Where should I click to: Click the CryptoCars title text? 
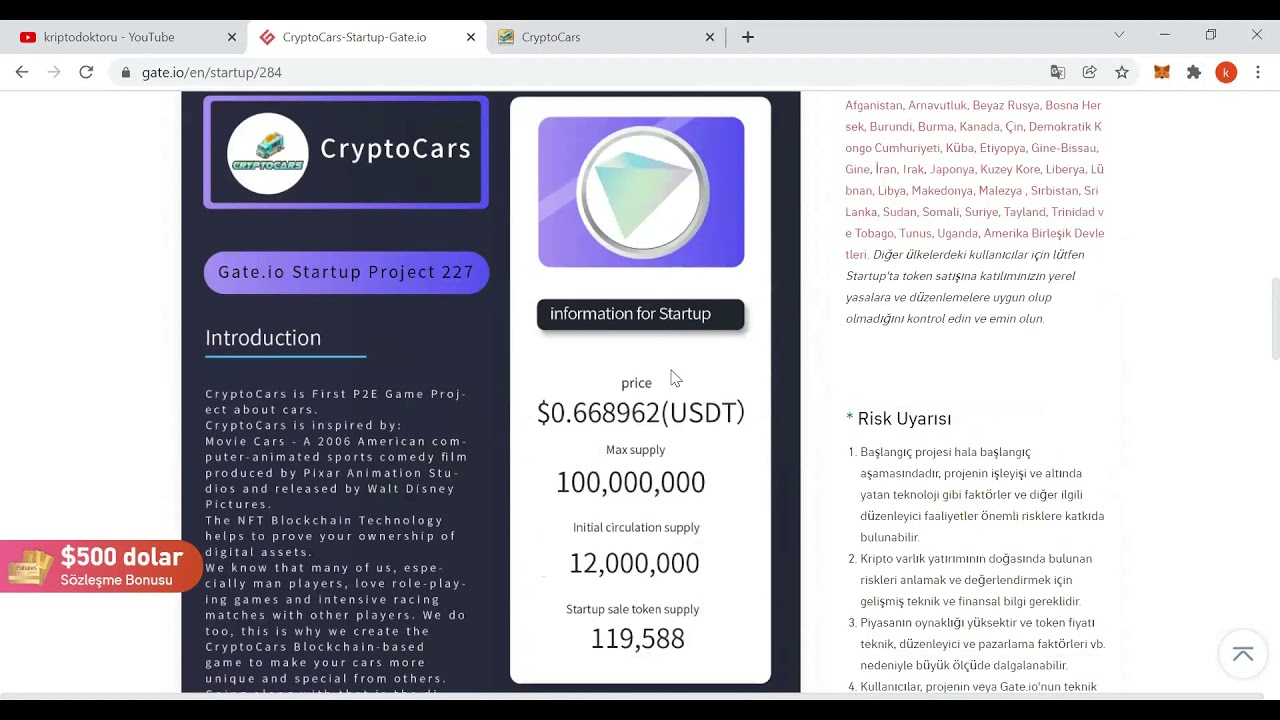click(x=395, y=149)
